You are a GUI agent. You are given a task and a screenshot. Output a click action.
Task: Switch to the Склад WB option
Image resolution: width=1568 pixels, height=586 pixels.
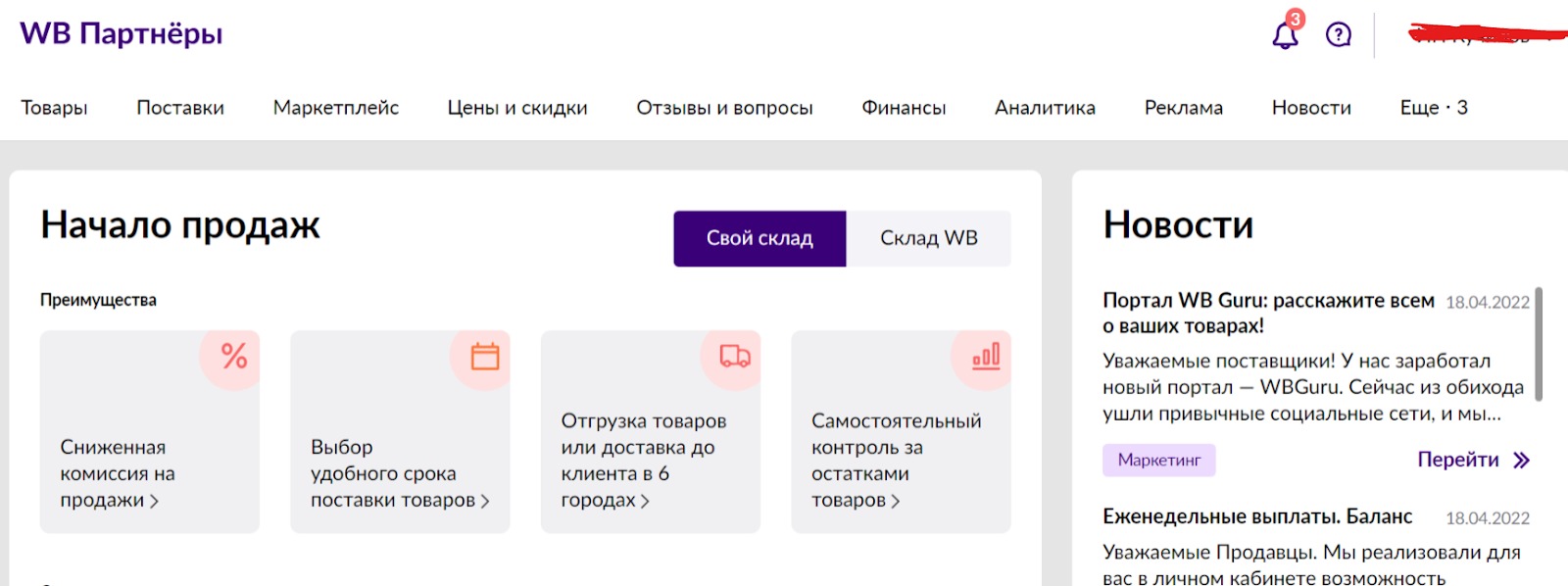tap(929, 238)
